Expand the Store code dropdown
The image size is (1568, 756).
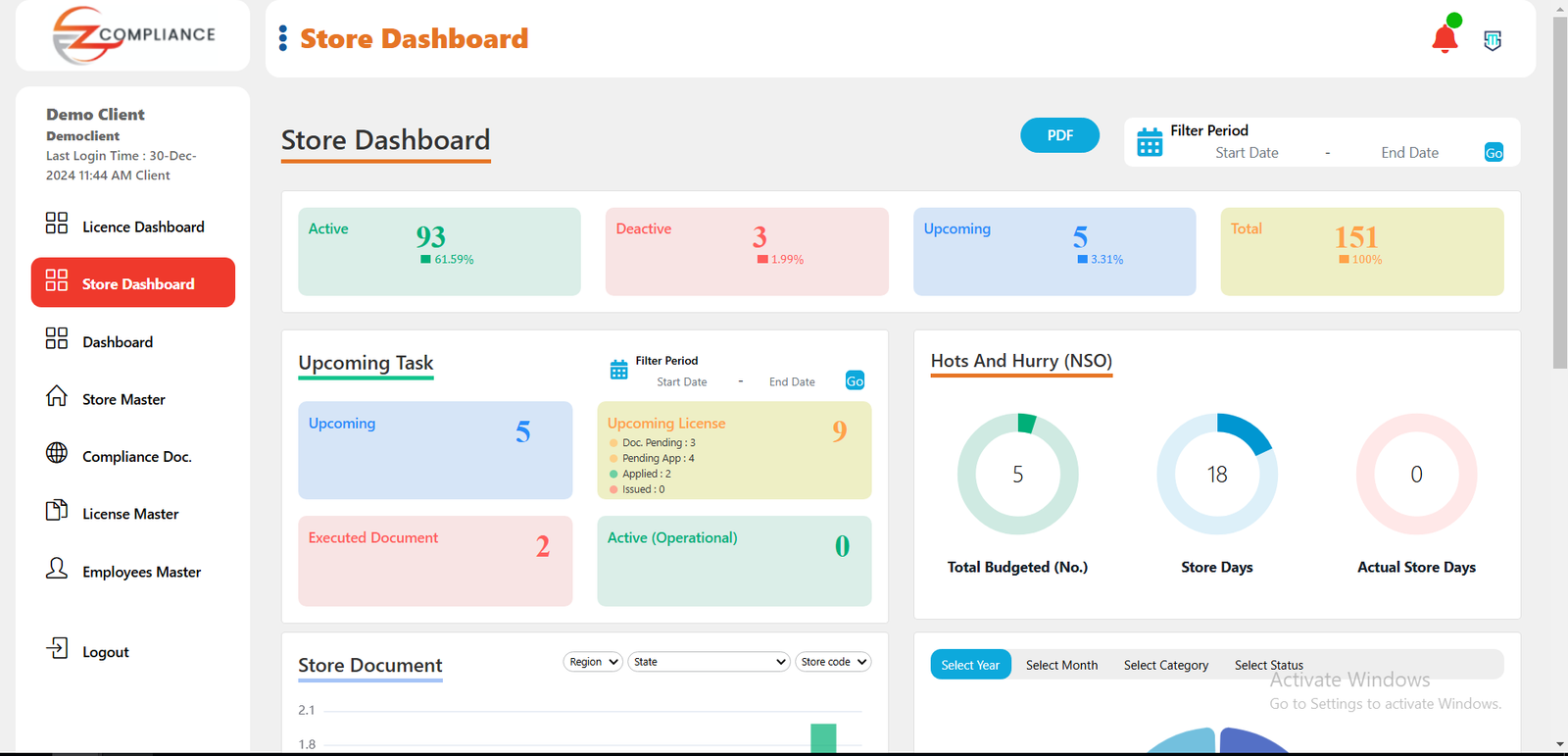[833, 662]
